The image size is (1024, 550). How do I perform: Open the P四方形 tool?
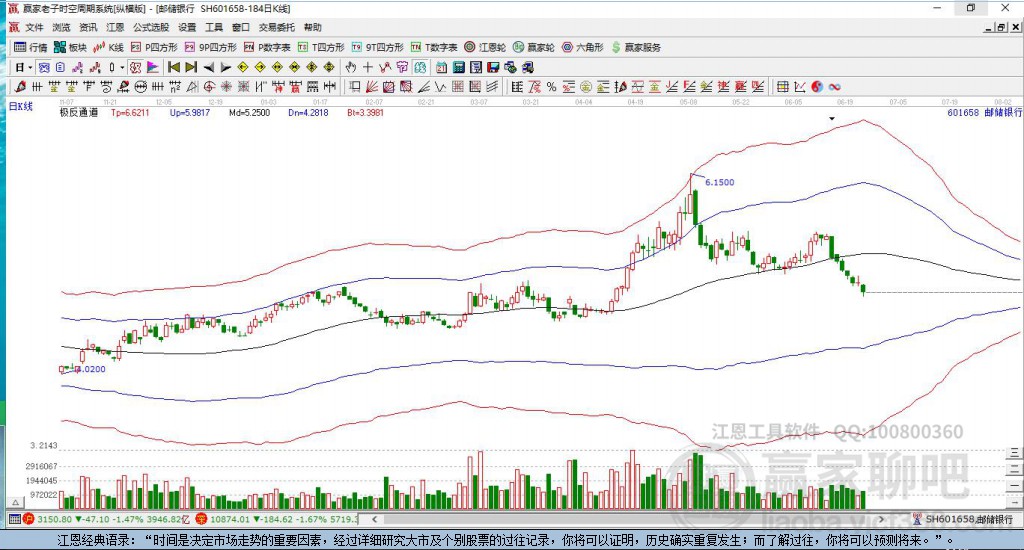[x=154, y=47]
